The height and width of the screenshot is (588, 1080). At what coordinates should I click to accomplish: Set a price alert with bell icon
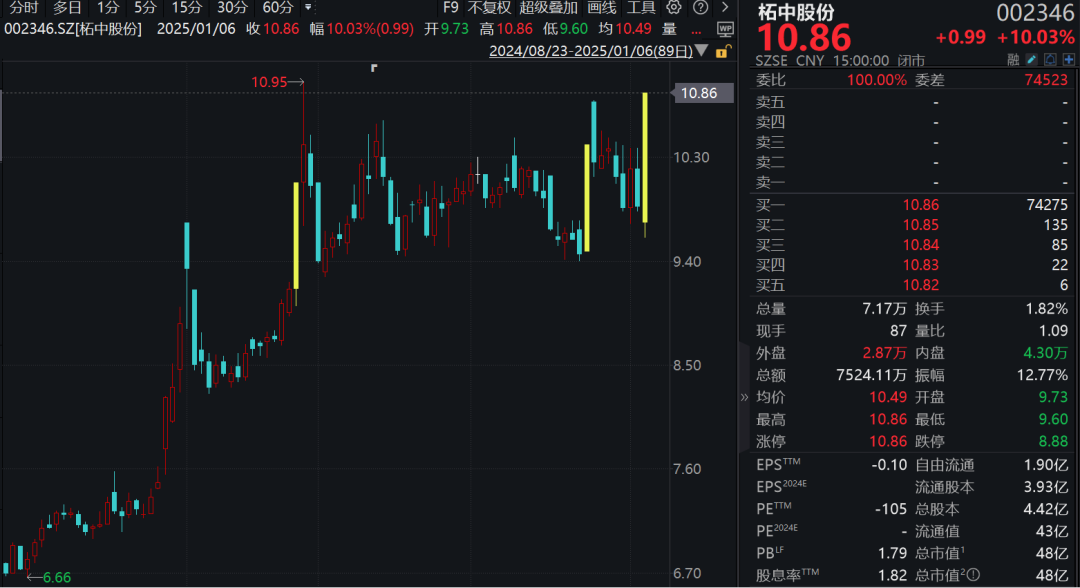1049,59
